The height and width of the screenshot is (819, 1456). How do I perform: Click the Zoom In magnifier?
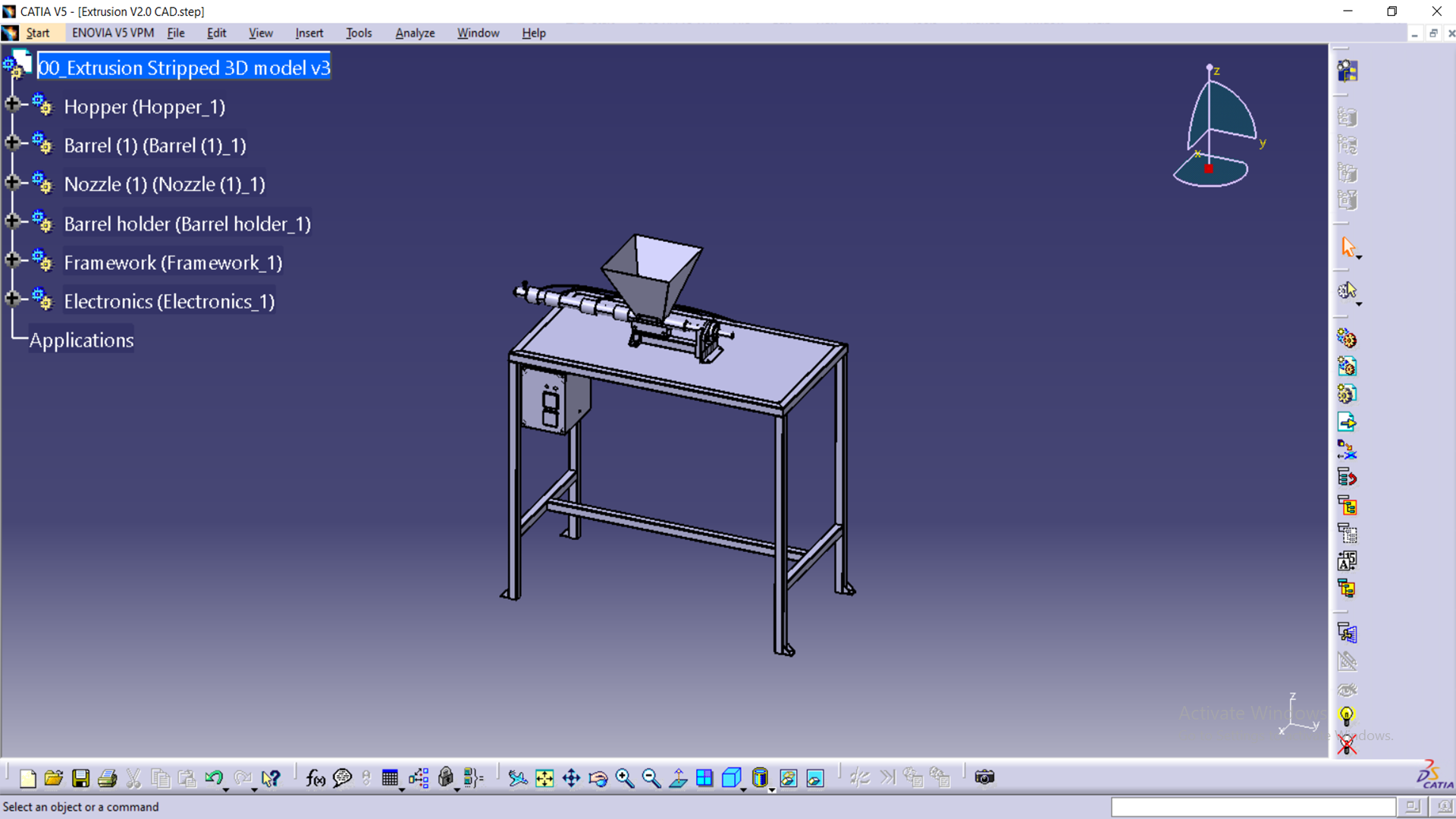coord(625,778)
